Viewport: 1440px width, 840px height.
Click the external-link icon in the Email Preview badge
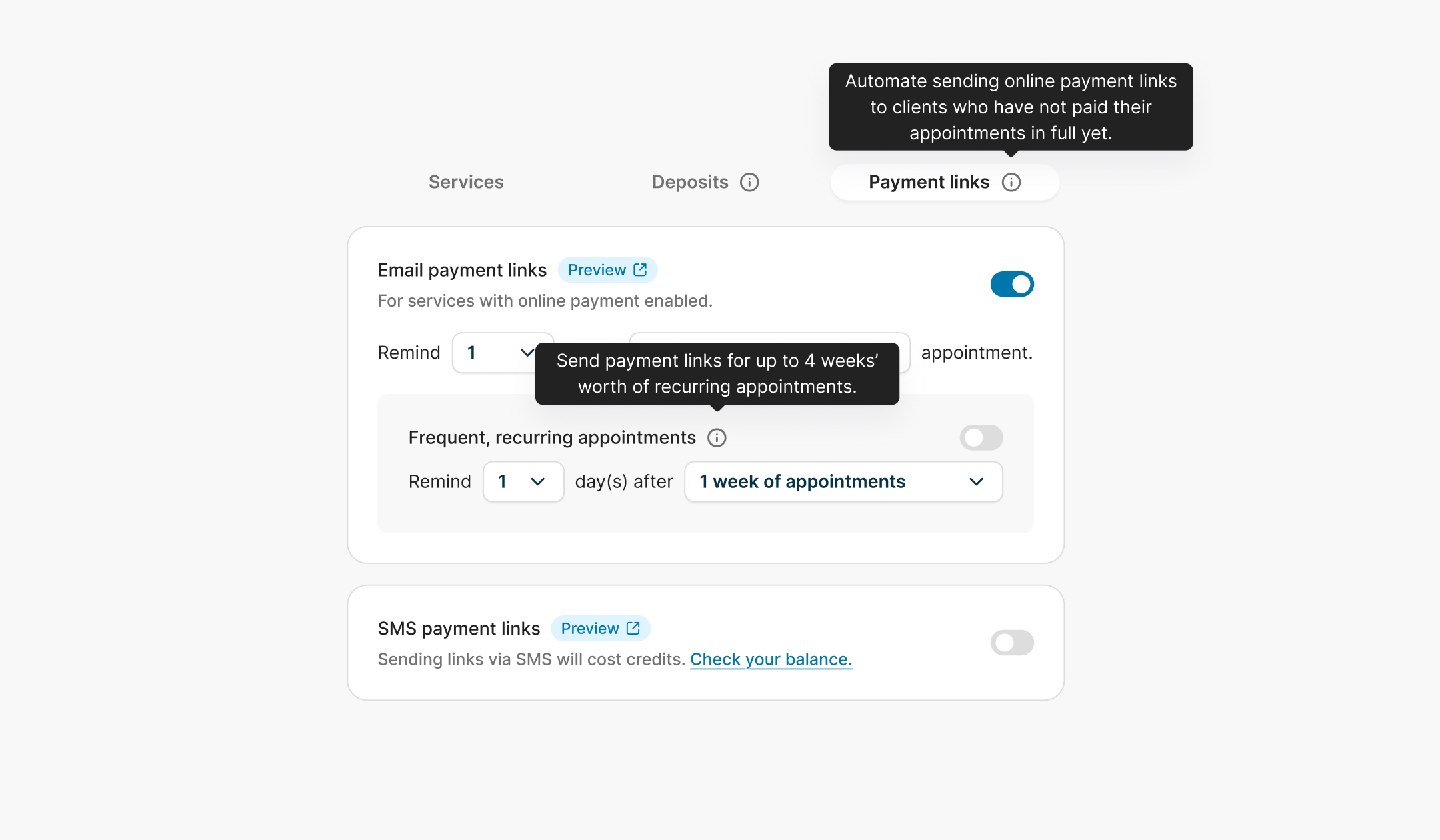coord(640,270)
